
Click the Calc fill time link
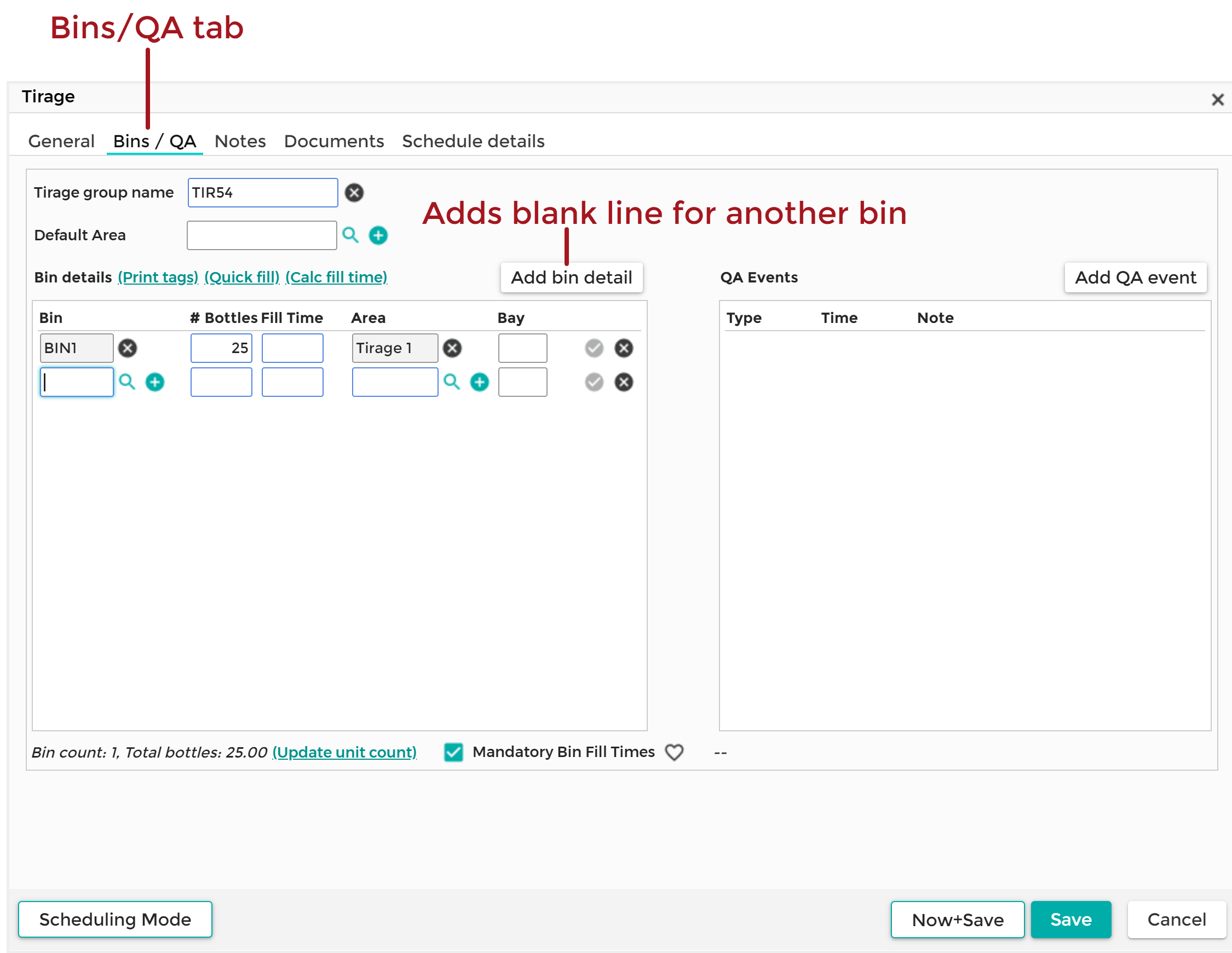(336, 278)
